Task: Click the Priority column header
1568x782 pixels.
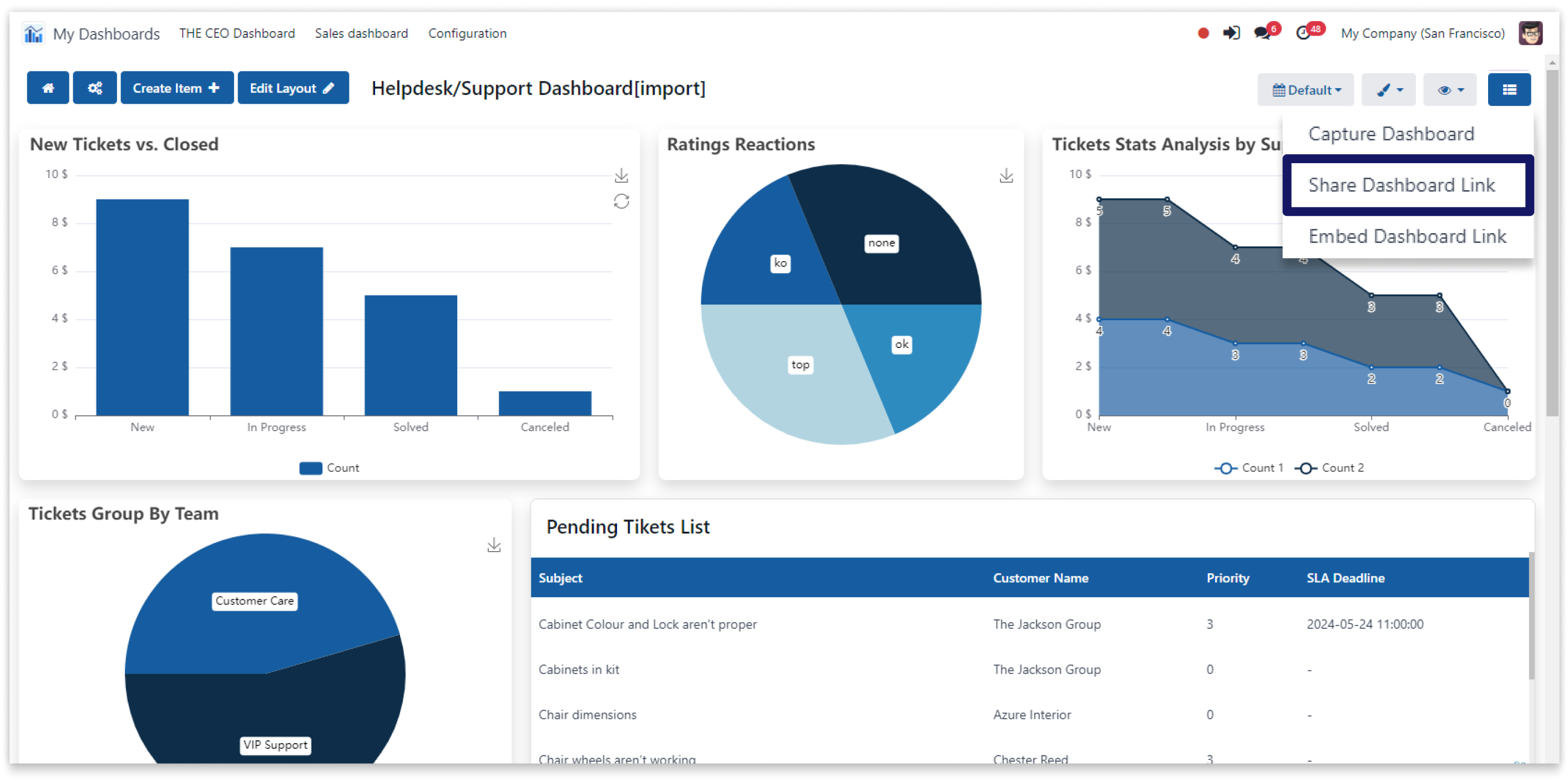Action: coord(1228,578)
